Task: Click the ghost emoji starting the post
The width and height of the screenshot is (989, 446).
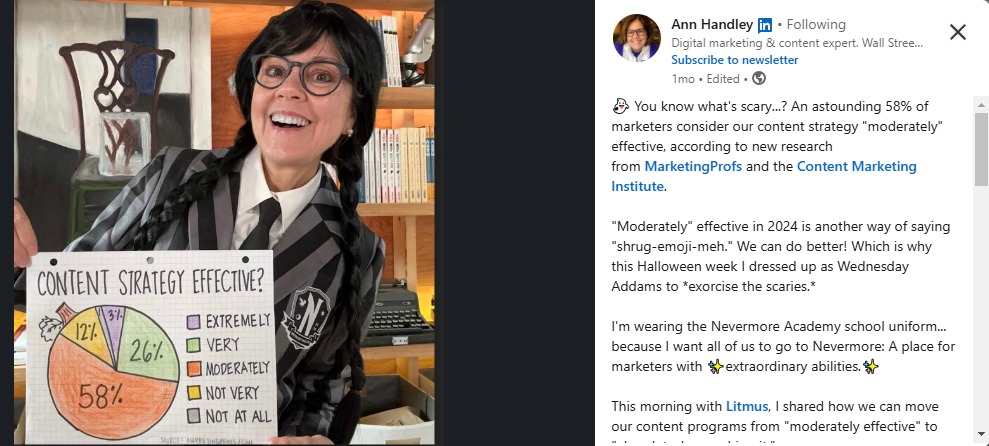Action: click(x=620, y=106)
